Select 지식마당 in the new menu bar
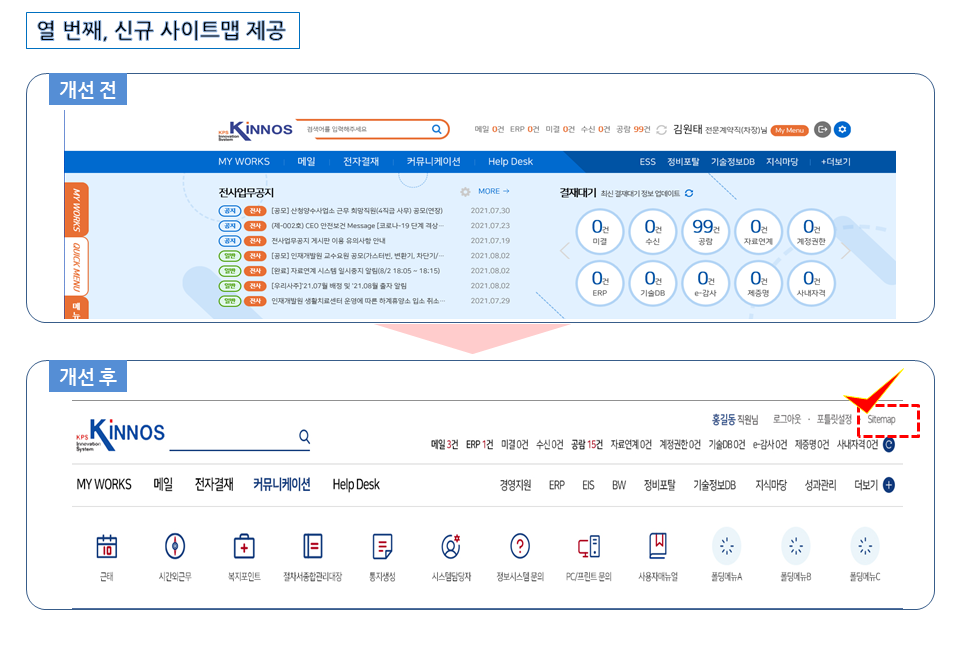Viewport: 960px width, 660px height. pos(771,485)
